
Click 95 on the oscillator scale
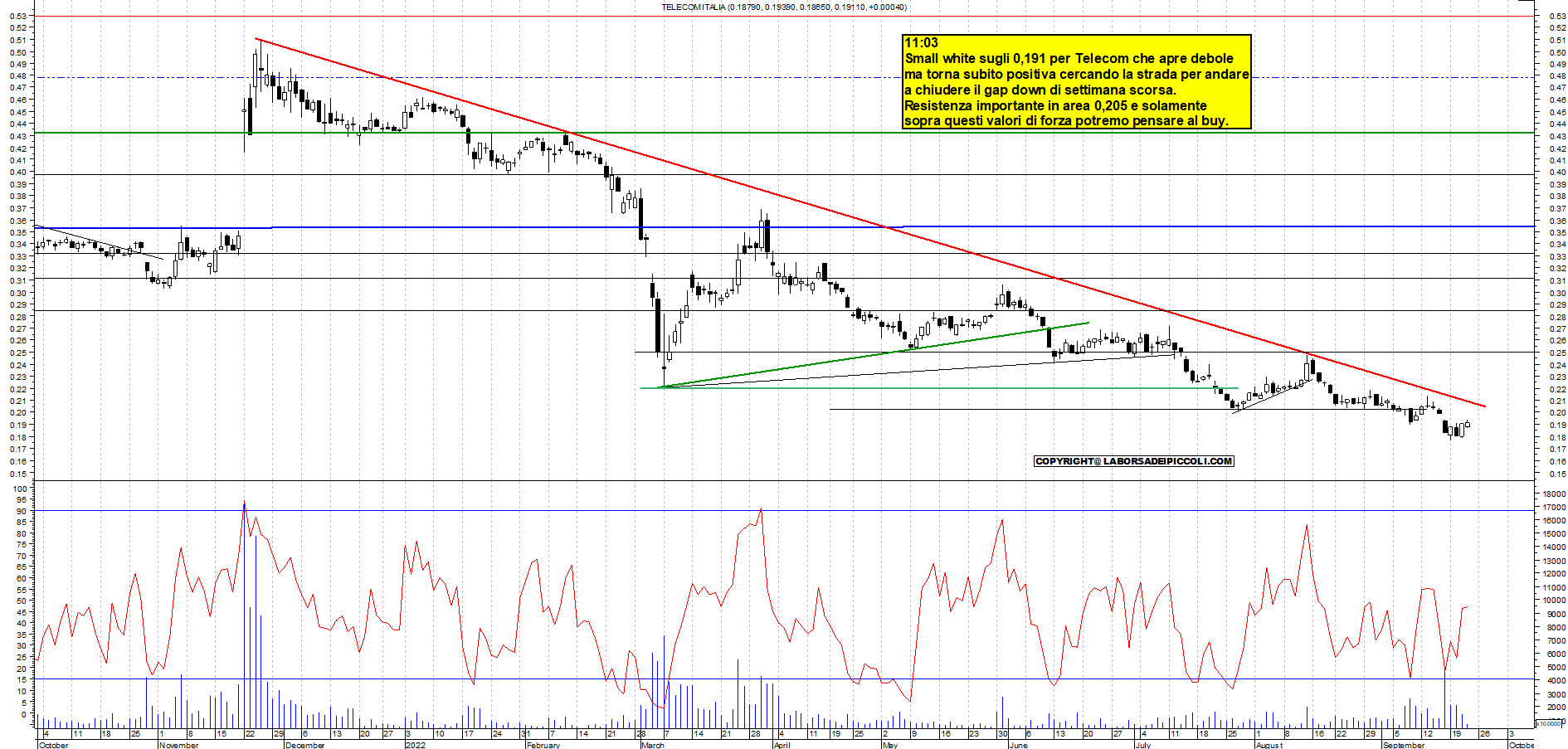click(22, 500)
